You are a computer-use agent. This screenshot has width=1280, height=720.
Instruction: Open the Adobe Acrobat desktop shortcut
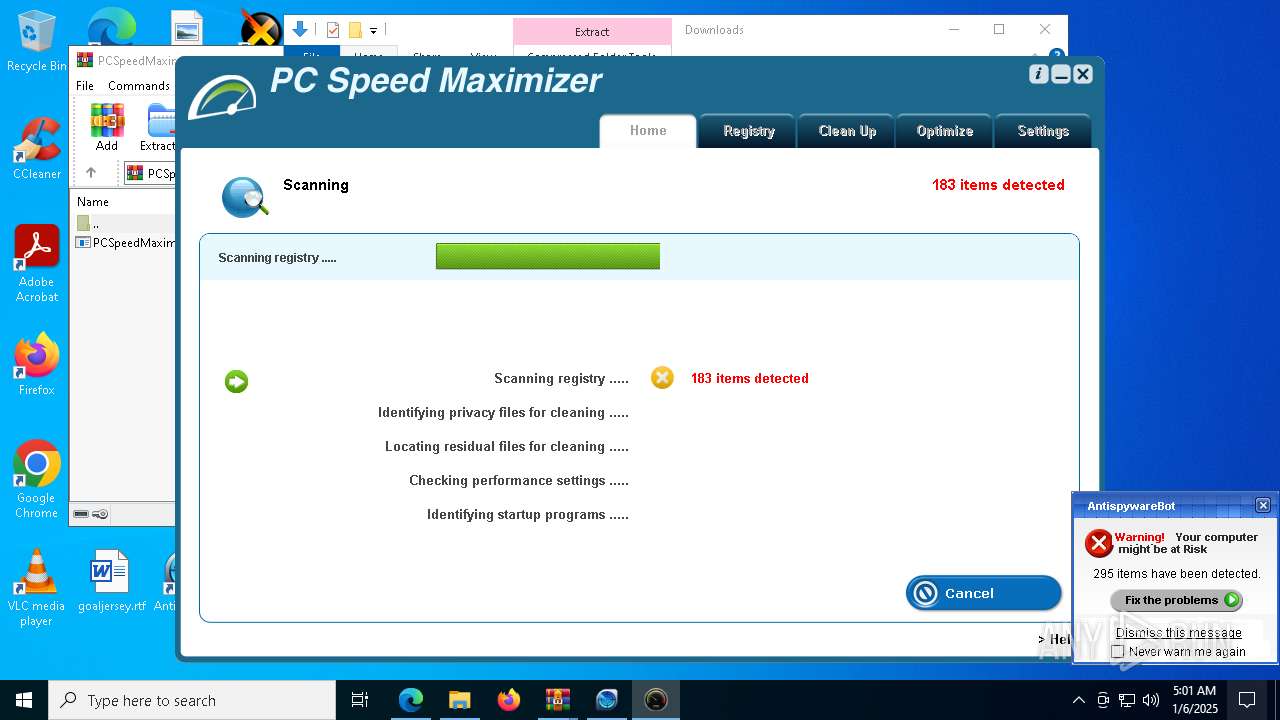coord(37,264)
